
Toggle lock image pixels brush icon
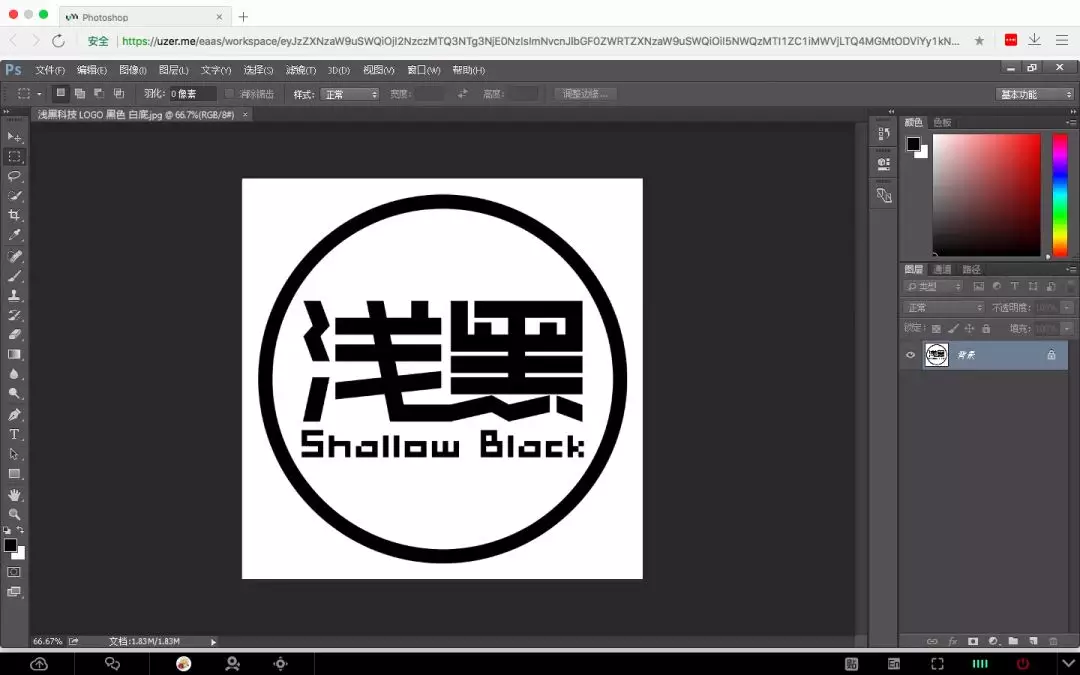coord(953,329)
